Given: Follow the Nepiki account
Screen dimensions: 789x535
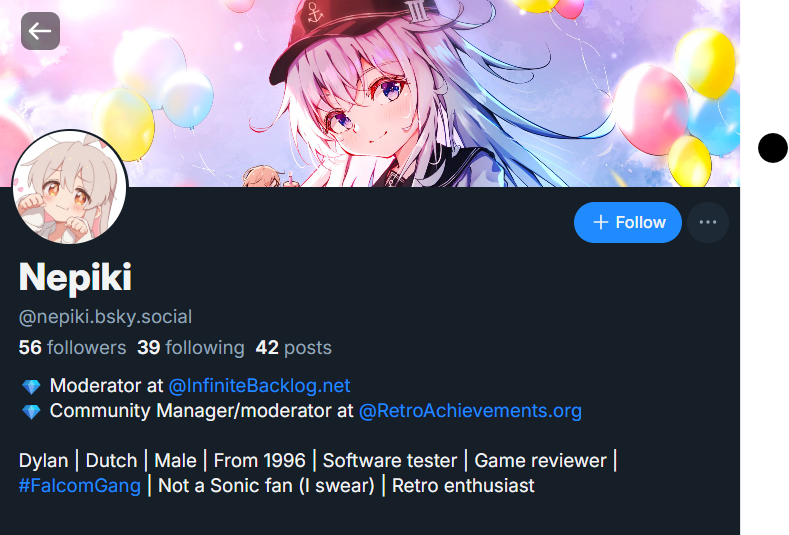Looking at the screenshot, I should coord(627,222).
